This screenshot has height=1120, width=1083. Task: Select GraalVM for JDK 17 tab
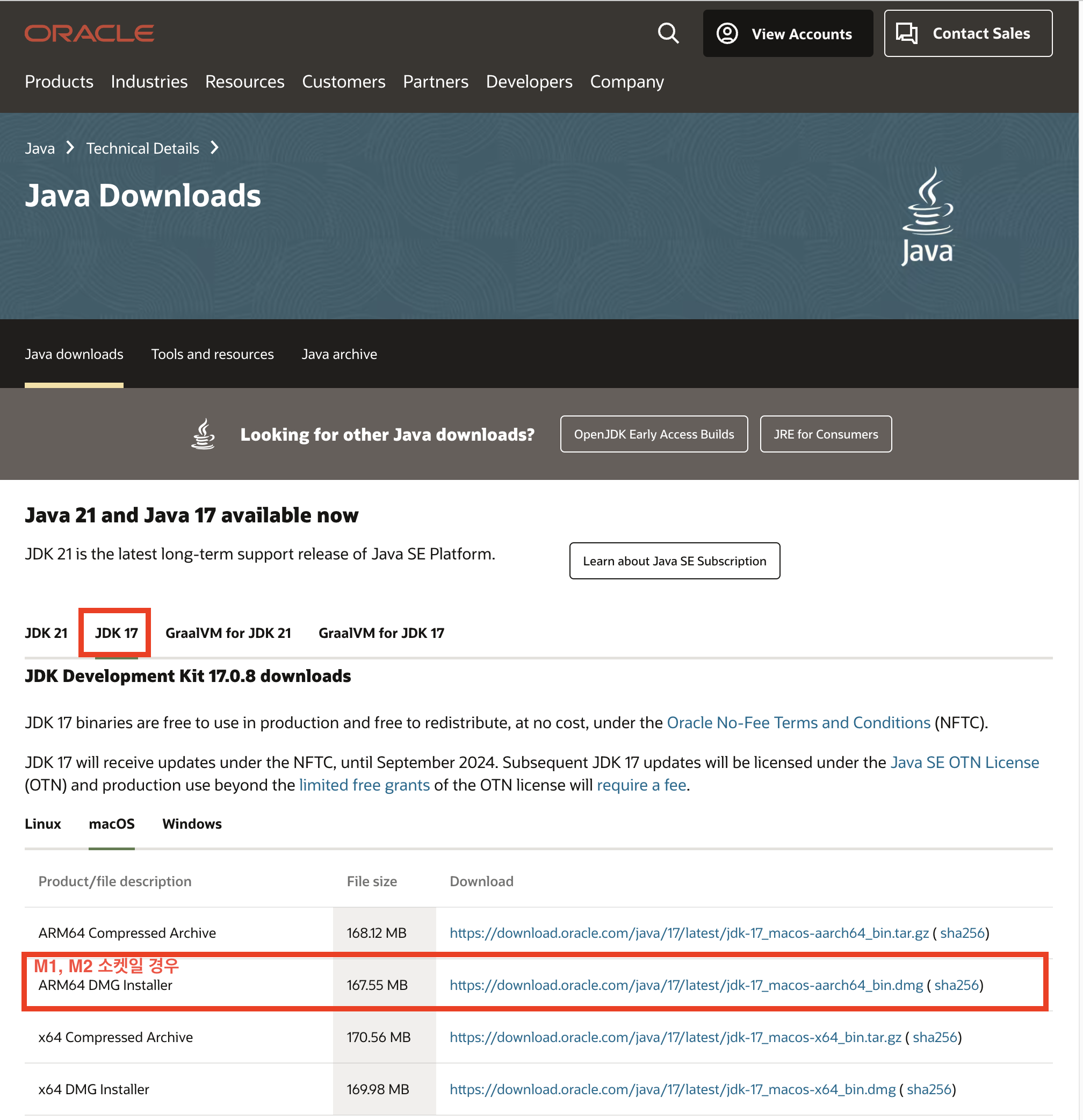(381, 633)
